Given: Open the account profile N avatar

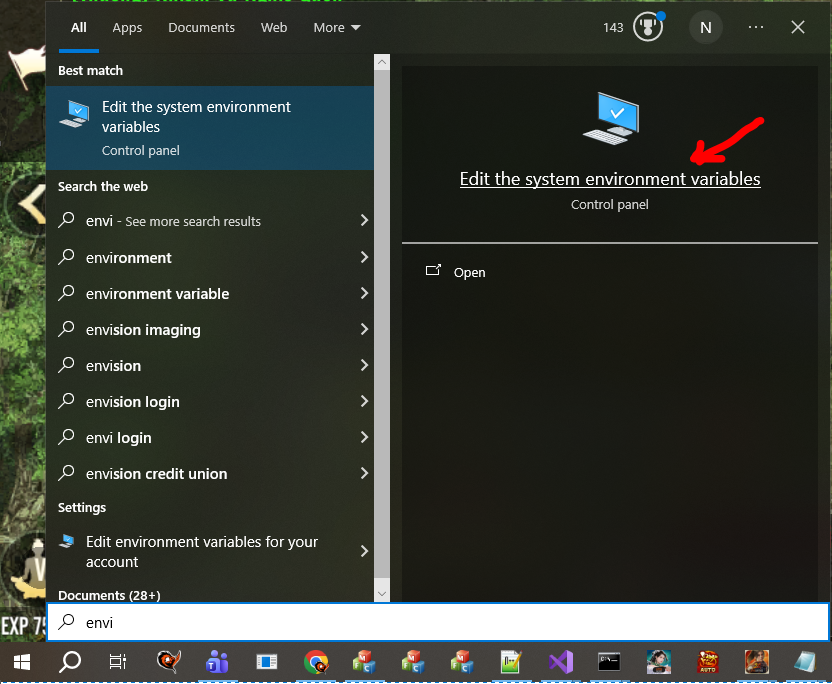Looking at the screenshot, I should pos(705,28).
